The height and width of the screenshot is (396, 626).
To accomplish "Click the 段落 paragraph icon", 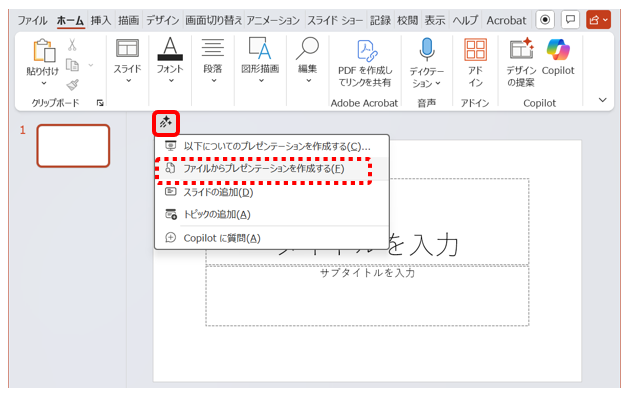I will (x=213, y=48).
